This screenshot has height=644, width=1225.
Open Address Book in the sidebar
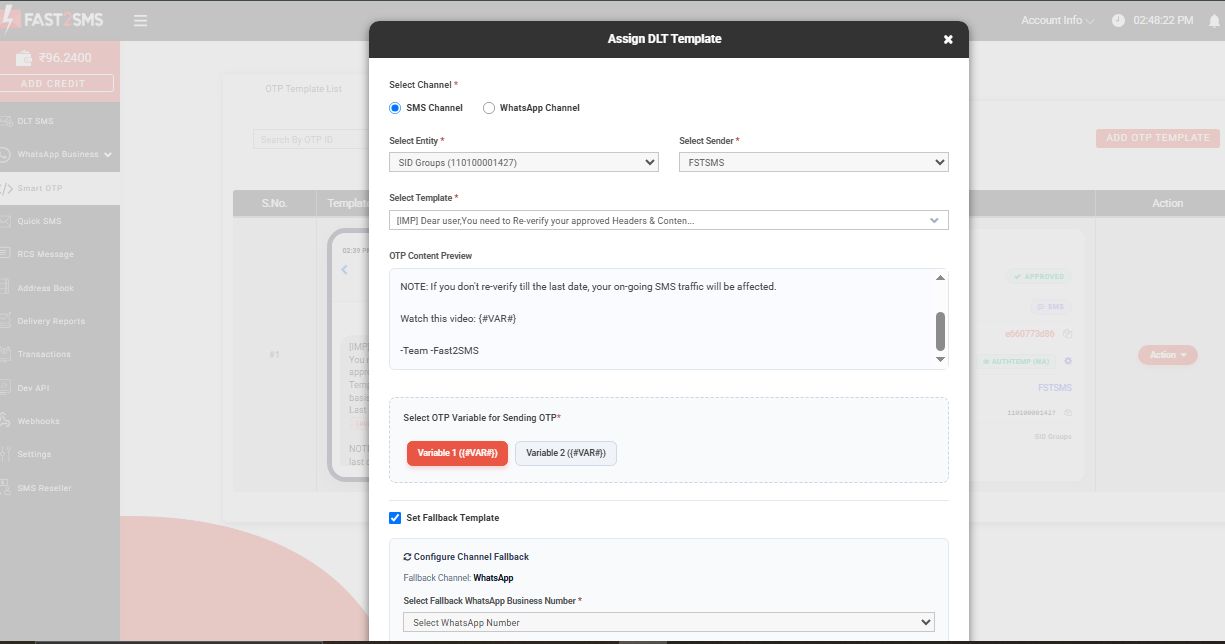[60, 288]
